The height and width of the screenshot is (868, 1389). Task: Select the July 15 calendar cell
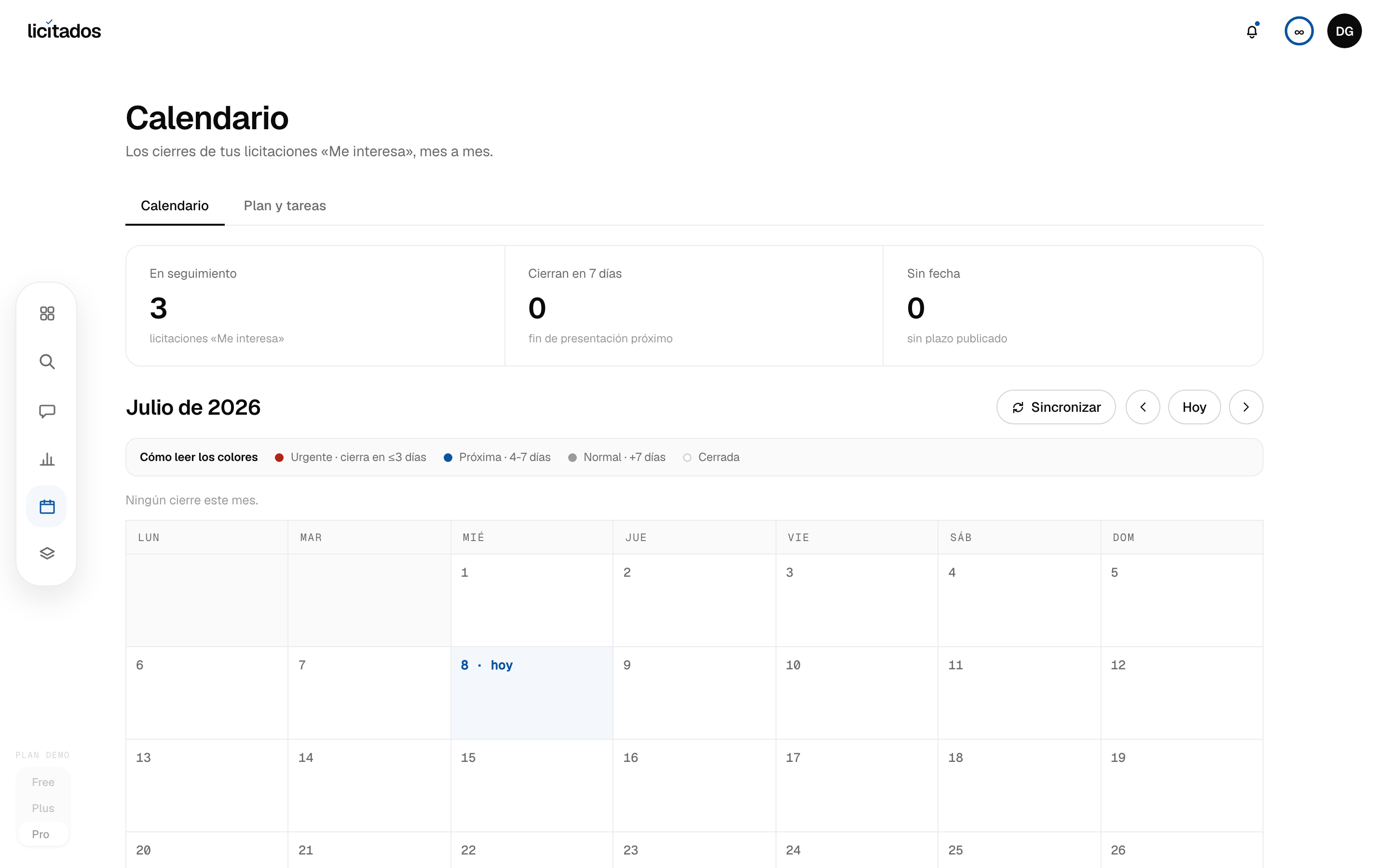pos(531,786)
